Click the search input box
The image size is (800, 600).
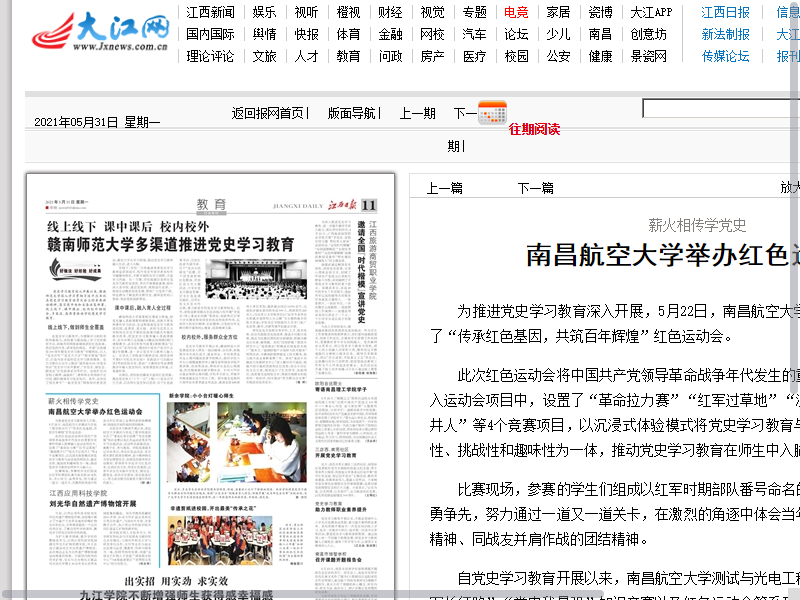point(720,108)
